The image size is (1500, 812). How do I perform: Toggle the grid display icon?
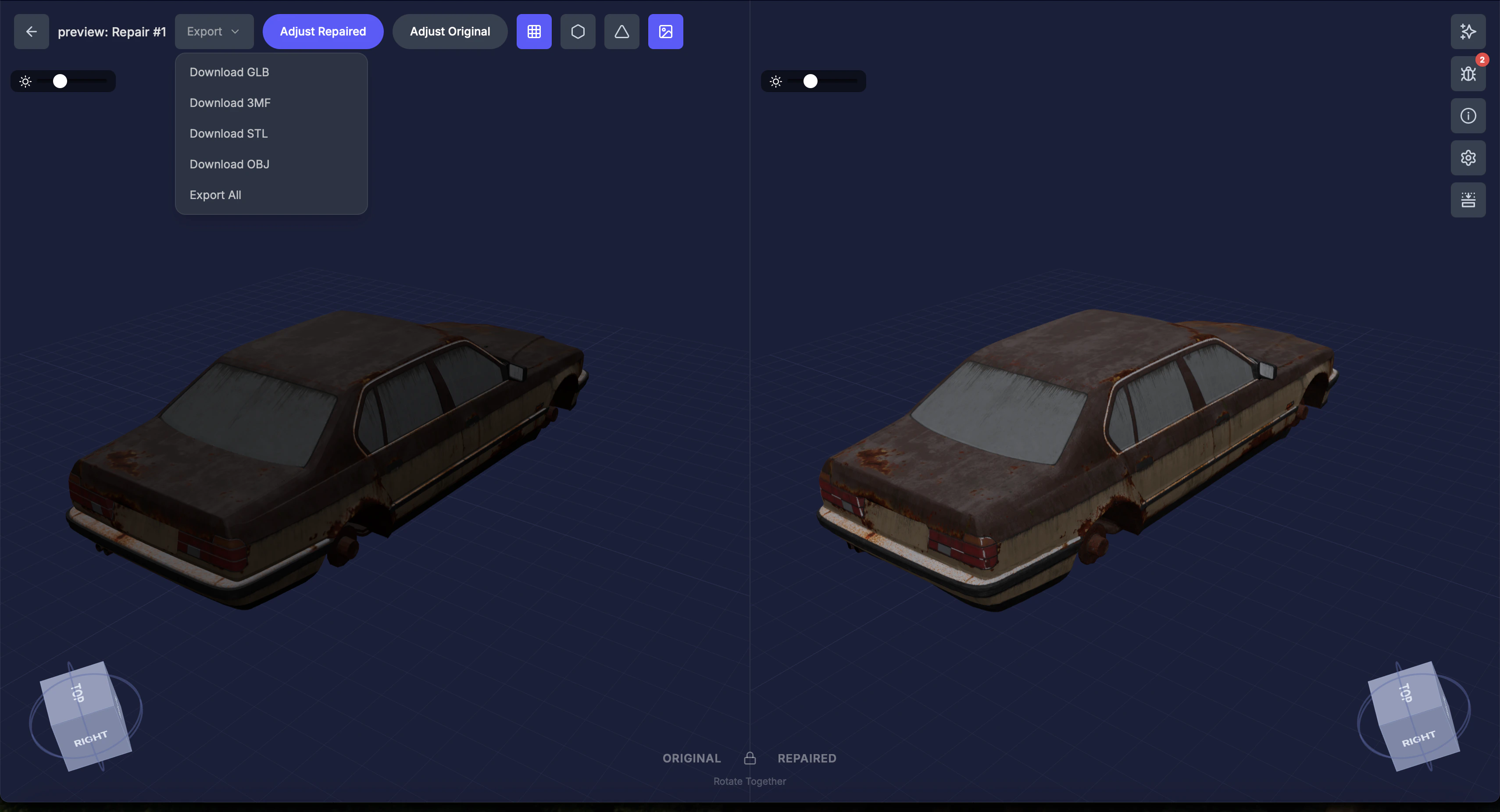click(533, 32)
